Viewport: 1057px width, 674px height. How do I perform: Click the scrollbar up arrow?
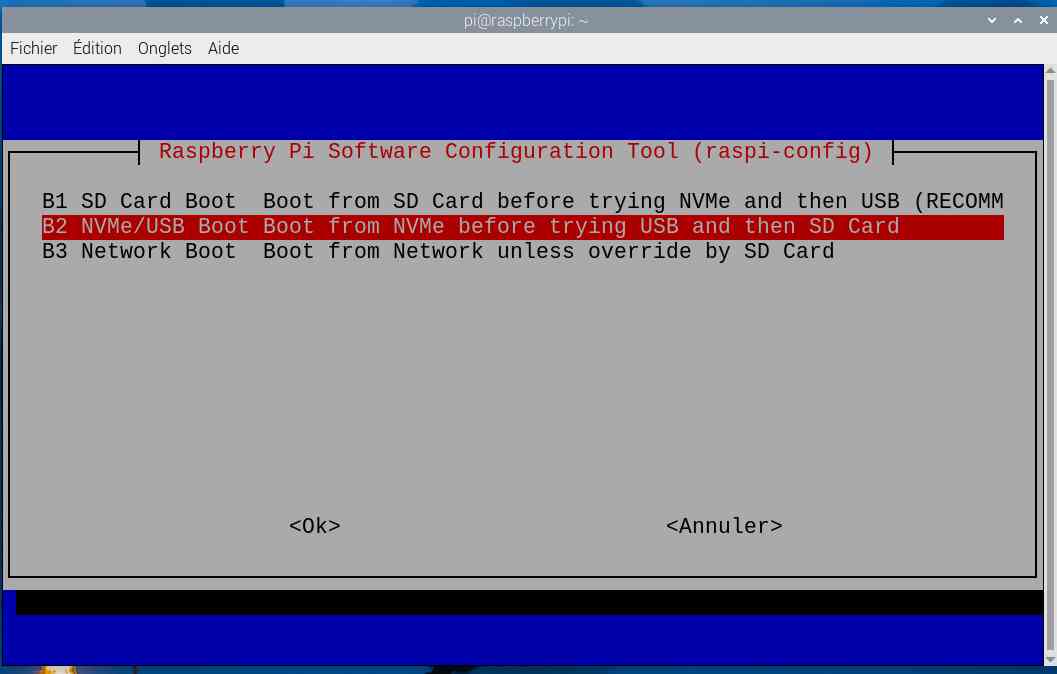pos(1050,69)
